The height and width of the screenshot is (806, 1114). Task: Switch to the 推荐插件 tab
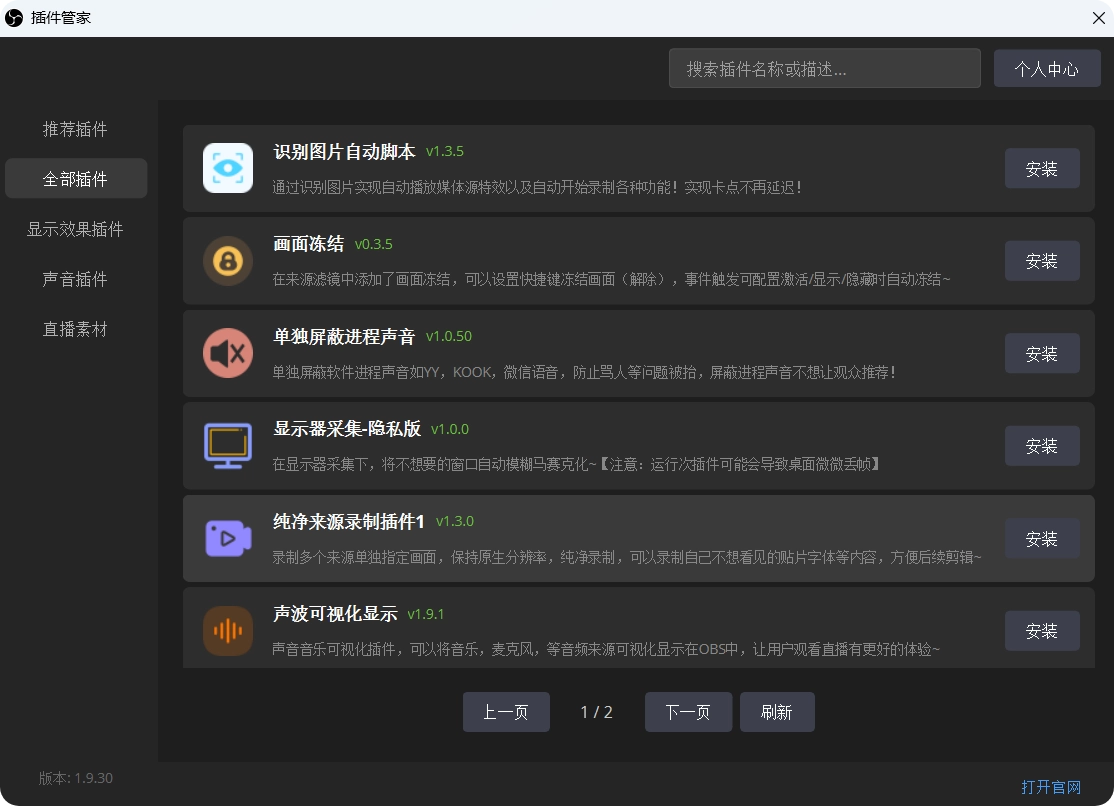point(75,128)
